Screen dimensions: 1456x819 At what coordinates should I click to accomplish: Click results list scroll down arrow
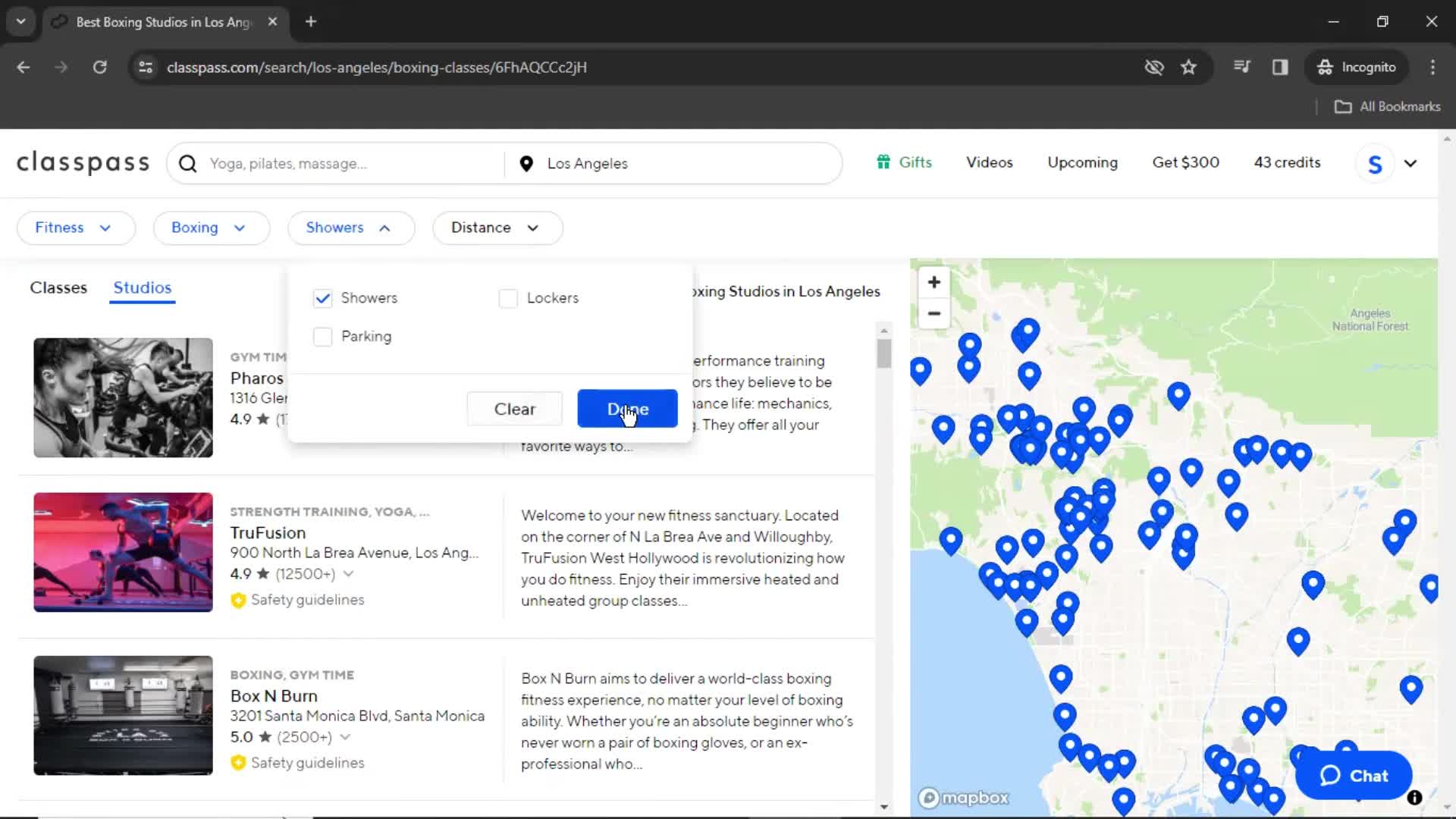(883, 807)
